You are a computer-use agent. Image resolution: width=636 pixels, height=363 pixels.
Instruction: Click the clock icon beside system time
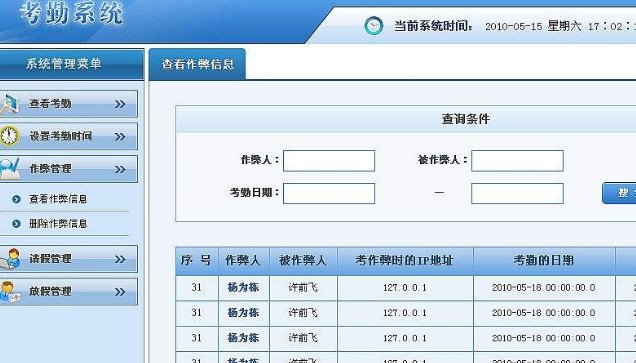coord(374,26)
